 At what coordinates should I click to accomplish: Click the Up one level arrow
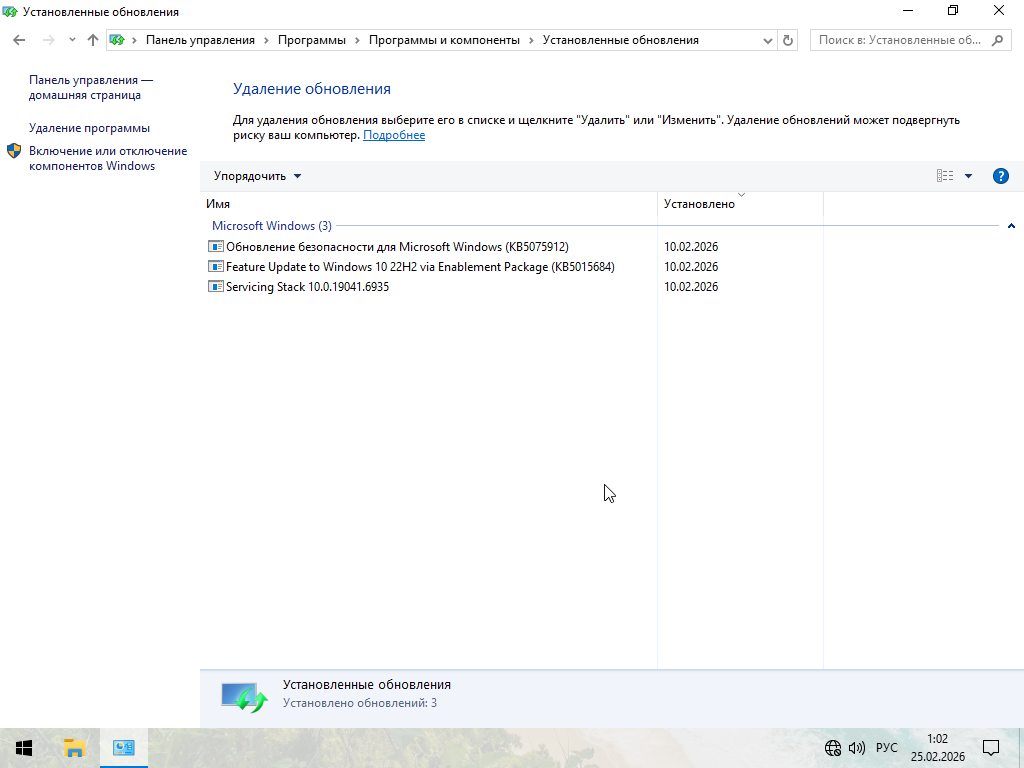pos(93,40)
